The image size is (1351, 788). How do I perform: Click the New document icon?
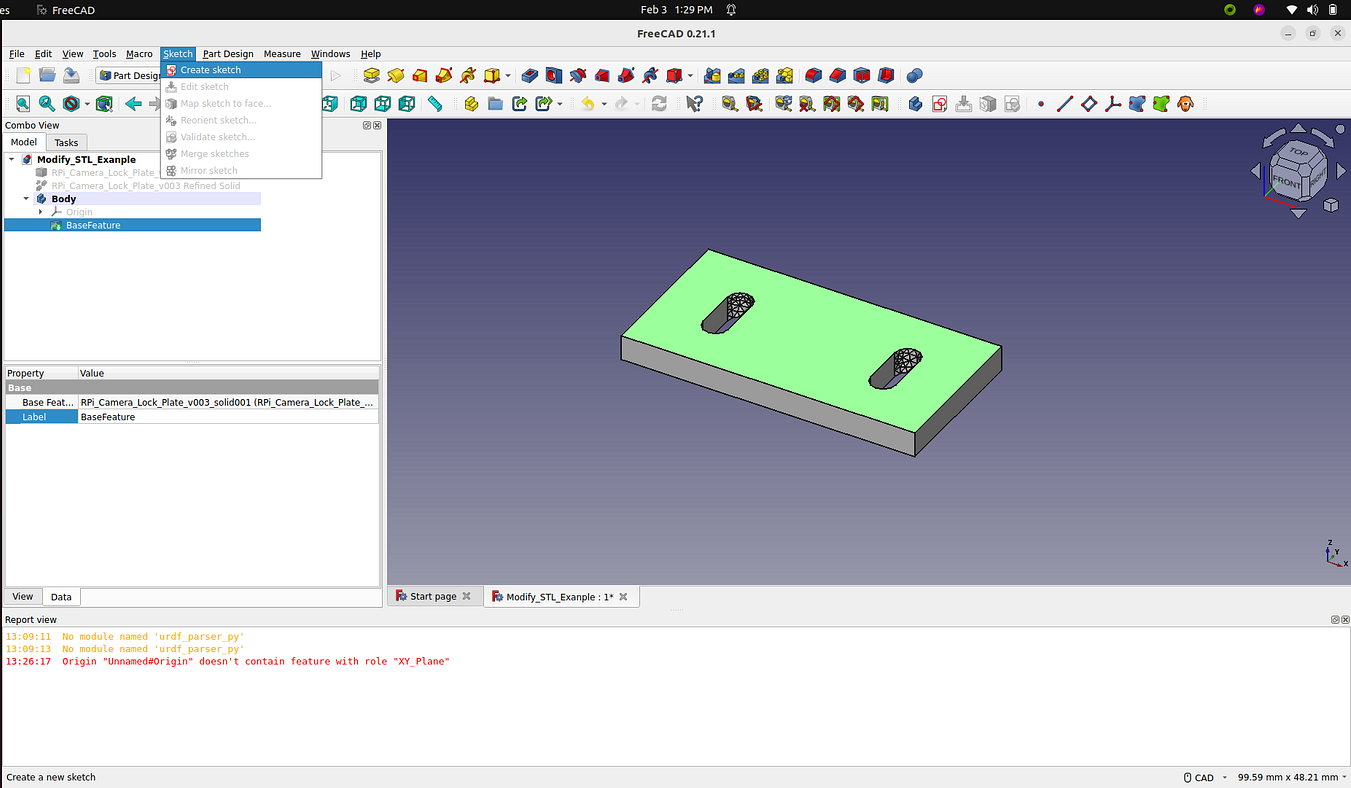click(x=23, y=75)
